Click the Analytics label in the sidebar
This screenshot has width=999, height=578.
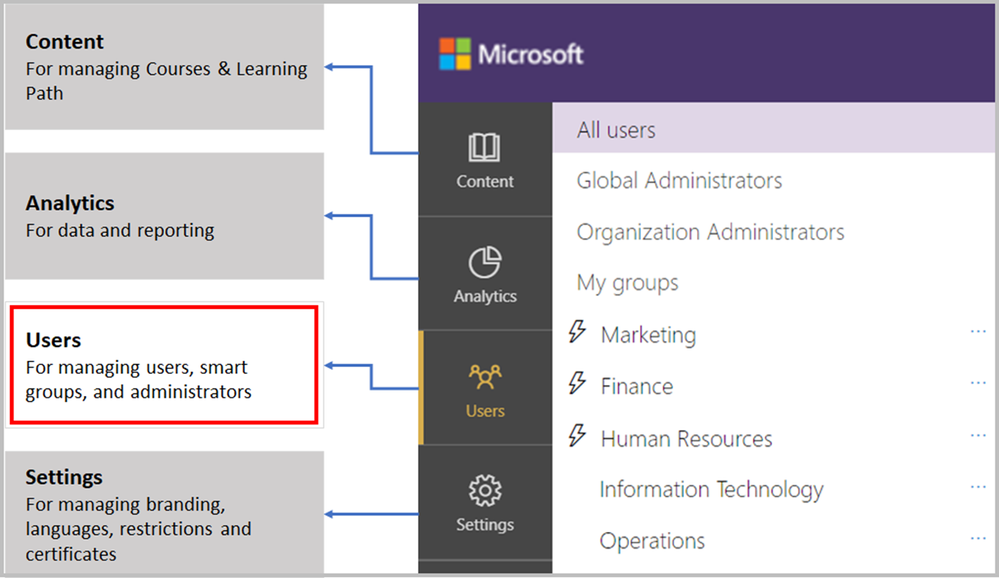(x=485, y=296)
